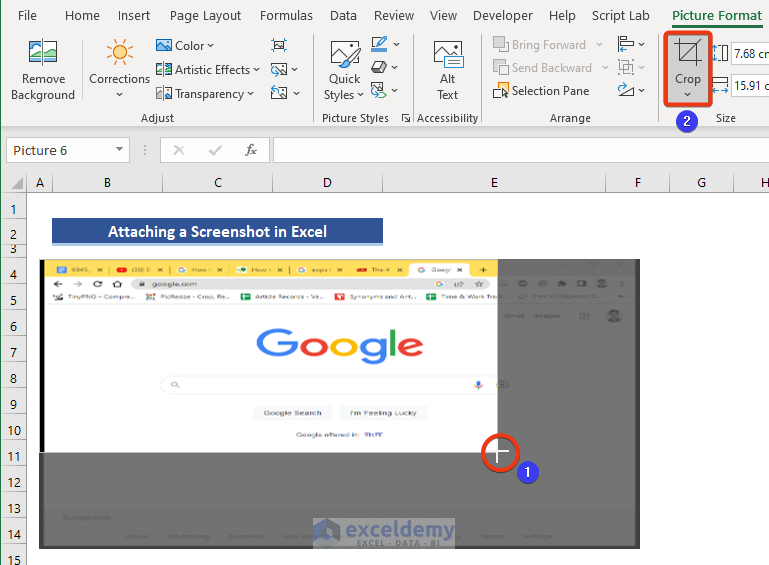Open the Help tab
This screenshot has height=565, width=769.
click(562, 16)
